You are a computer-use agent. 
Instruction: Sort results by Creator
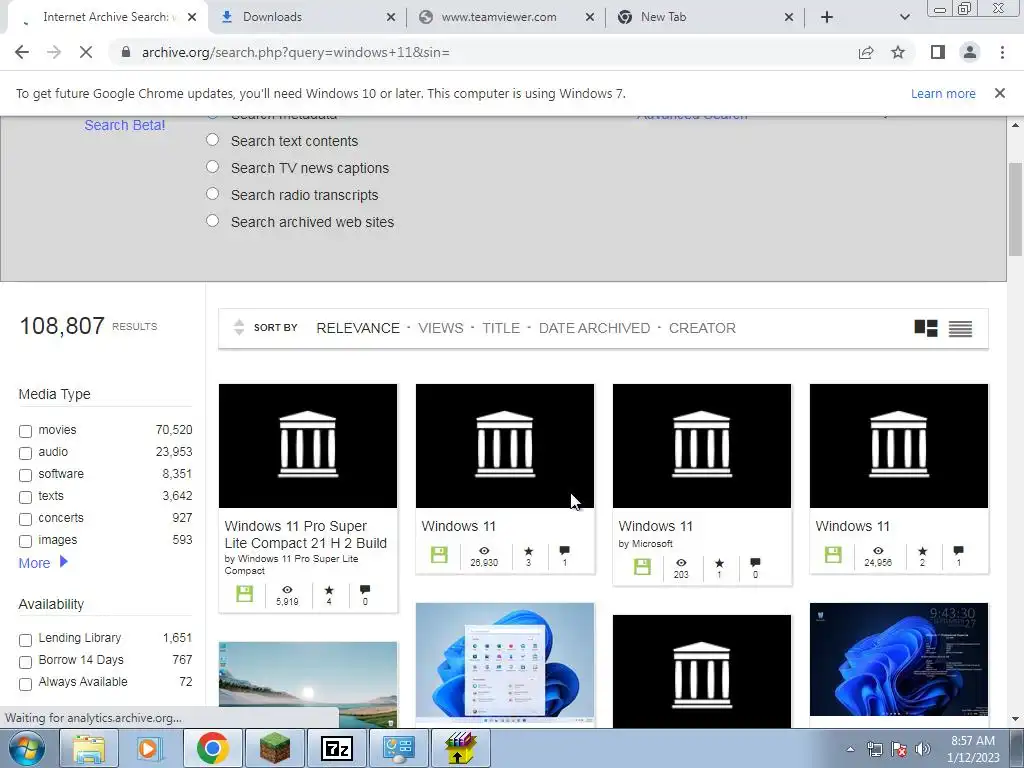(x=702, y=328)
